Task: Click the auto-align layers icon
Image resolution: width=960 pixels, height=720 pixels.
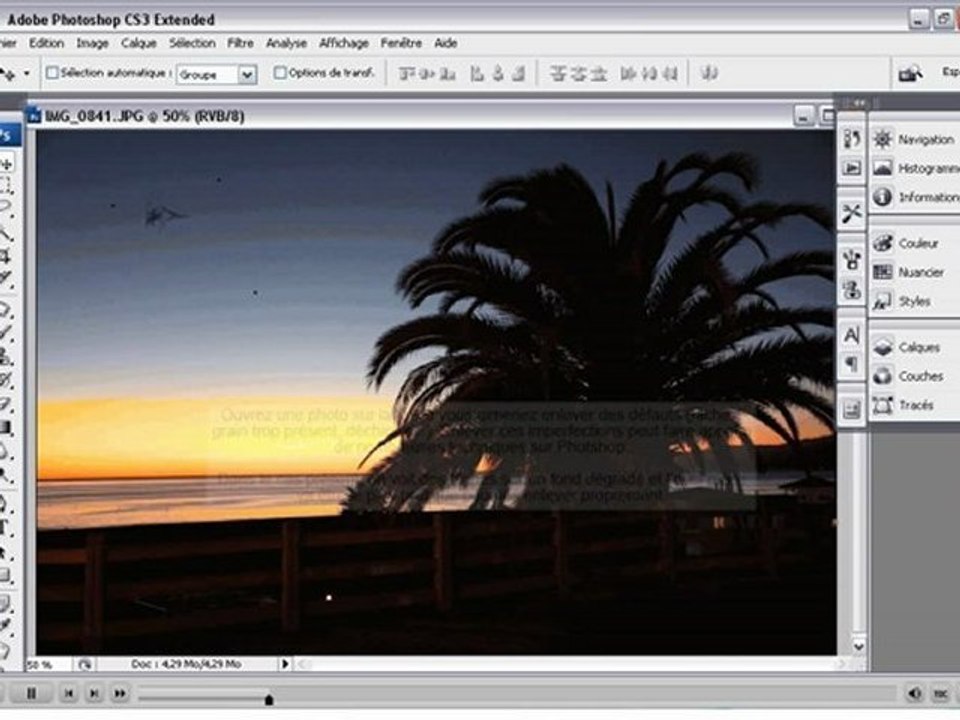Action: tap(709, 73)
